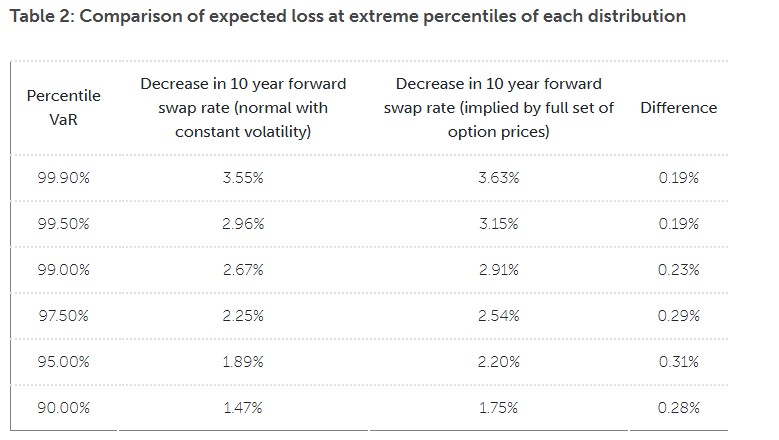
Task: Click the 2.54% value cell
Action: pos(499,316)
